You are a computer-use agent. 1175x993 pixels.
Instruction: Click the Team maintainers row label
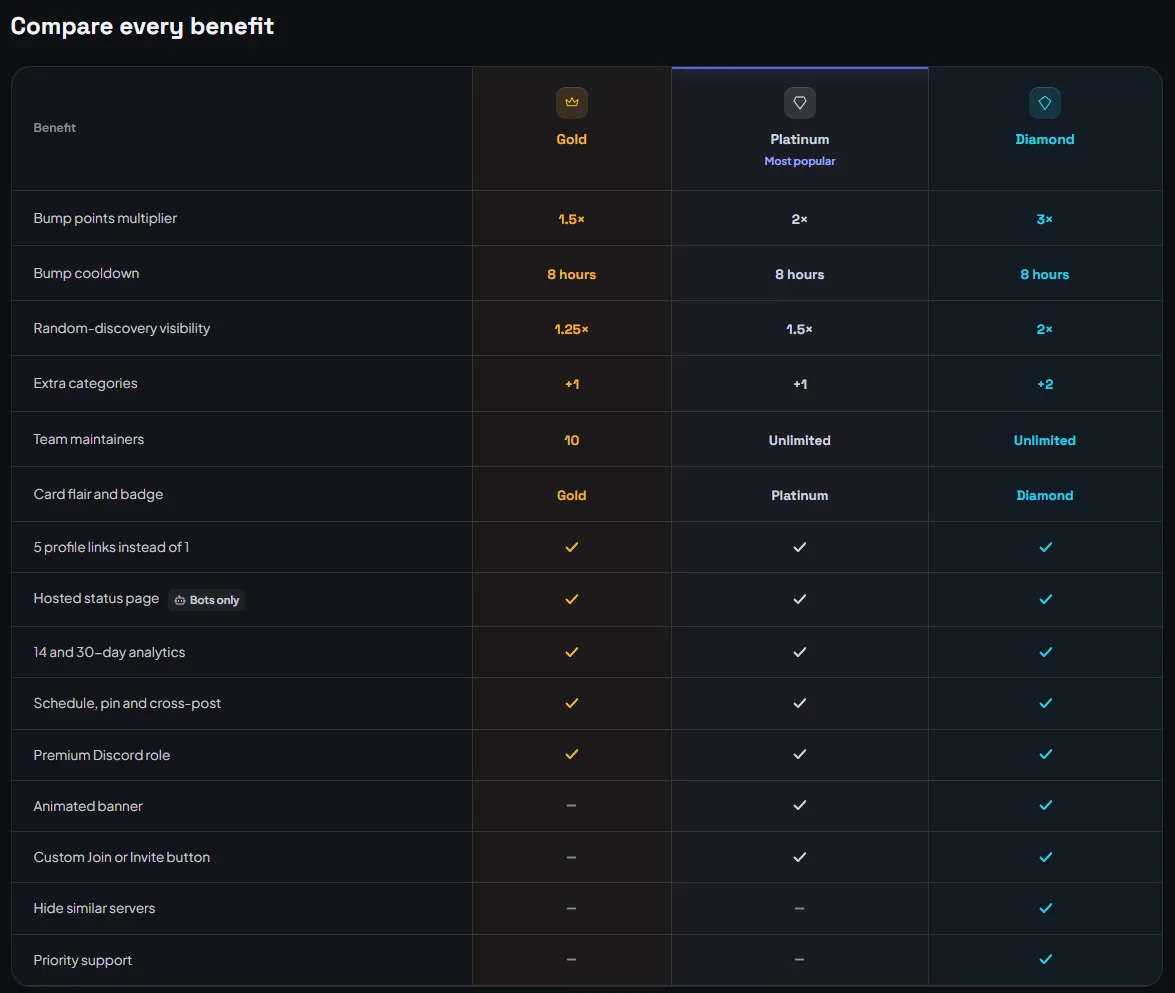click(x=88, y=439)
